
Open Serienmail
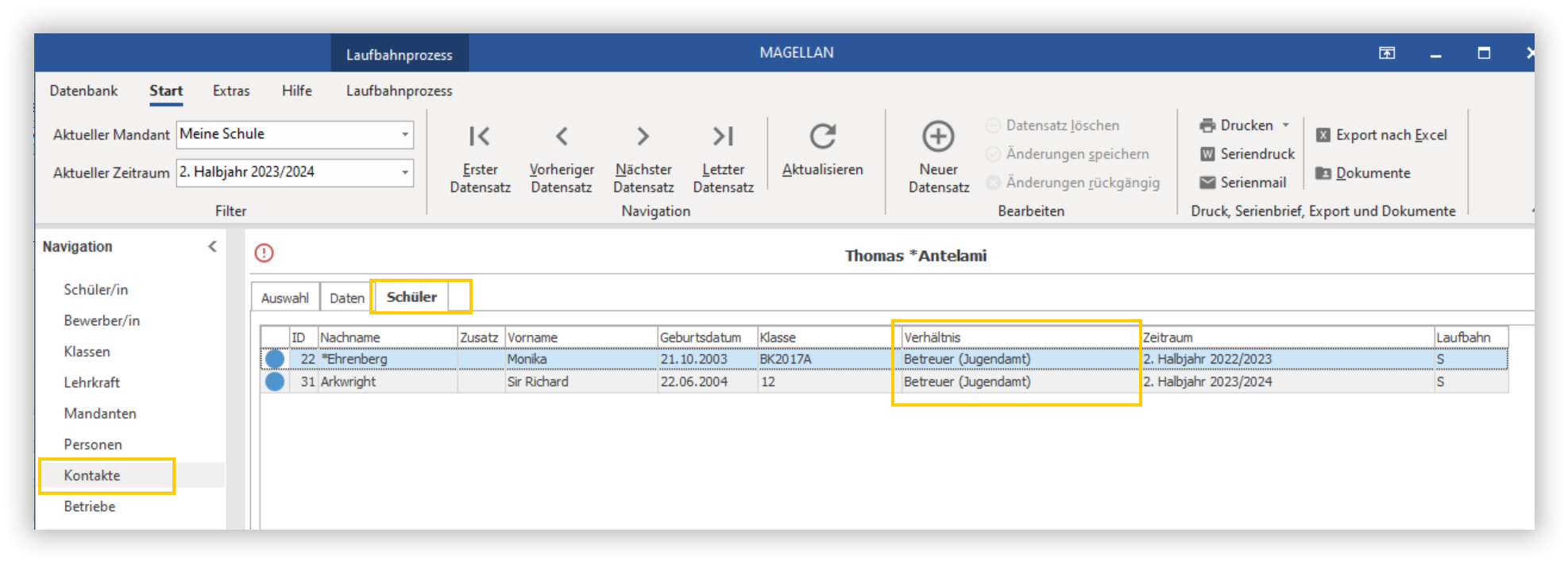[1242, 183]
